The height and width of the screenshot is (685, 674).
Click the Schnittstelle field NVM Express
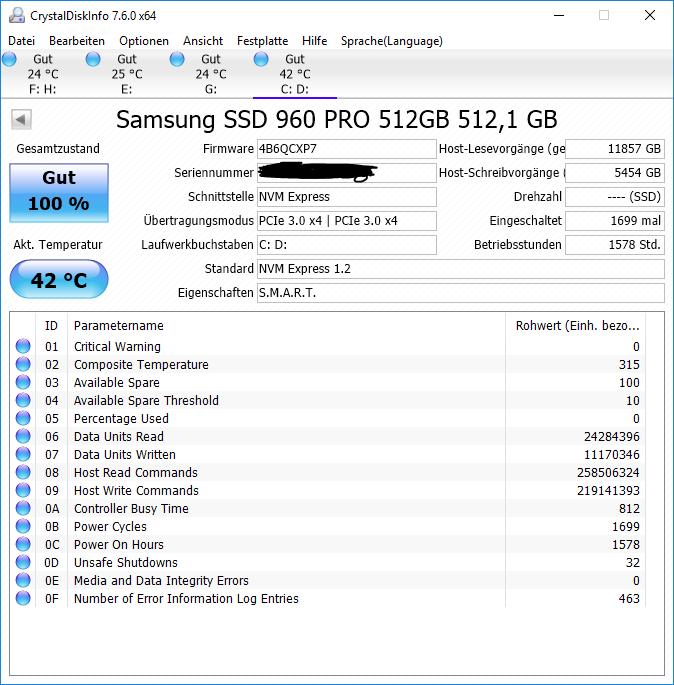click(346, 197)
